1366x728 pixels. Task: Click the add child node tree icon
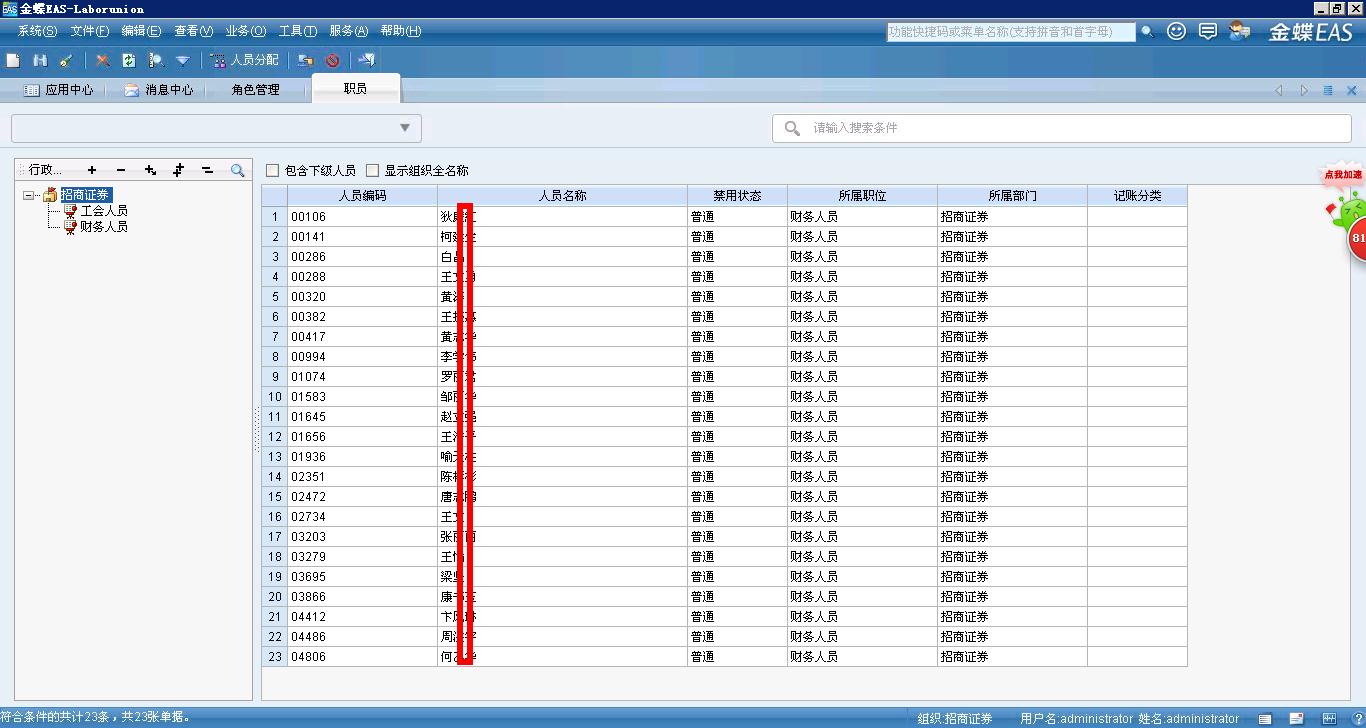pos(150,171)
